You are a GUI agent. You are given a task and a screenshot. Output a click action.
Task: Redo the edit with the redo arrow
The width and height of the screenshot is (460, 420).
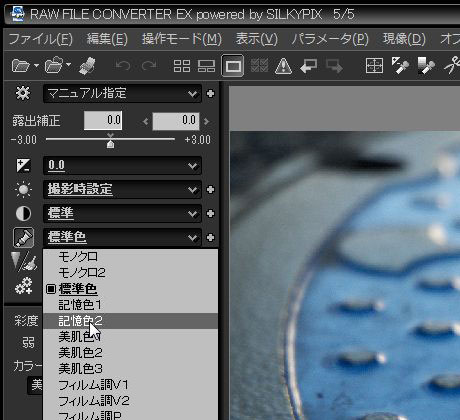(148, 66)
